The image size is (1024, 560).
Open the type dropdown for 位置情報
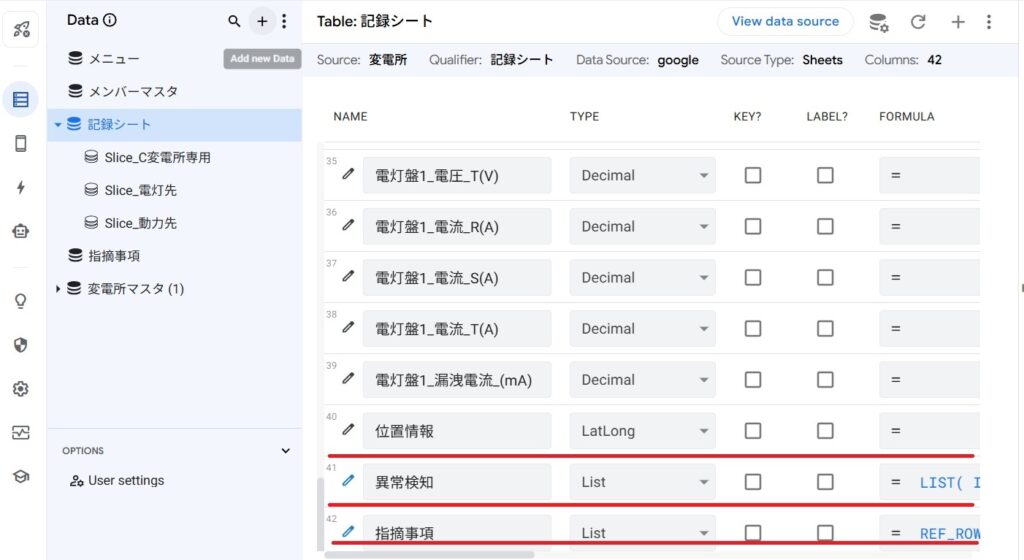click(x=642, y=431)
